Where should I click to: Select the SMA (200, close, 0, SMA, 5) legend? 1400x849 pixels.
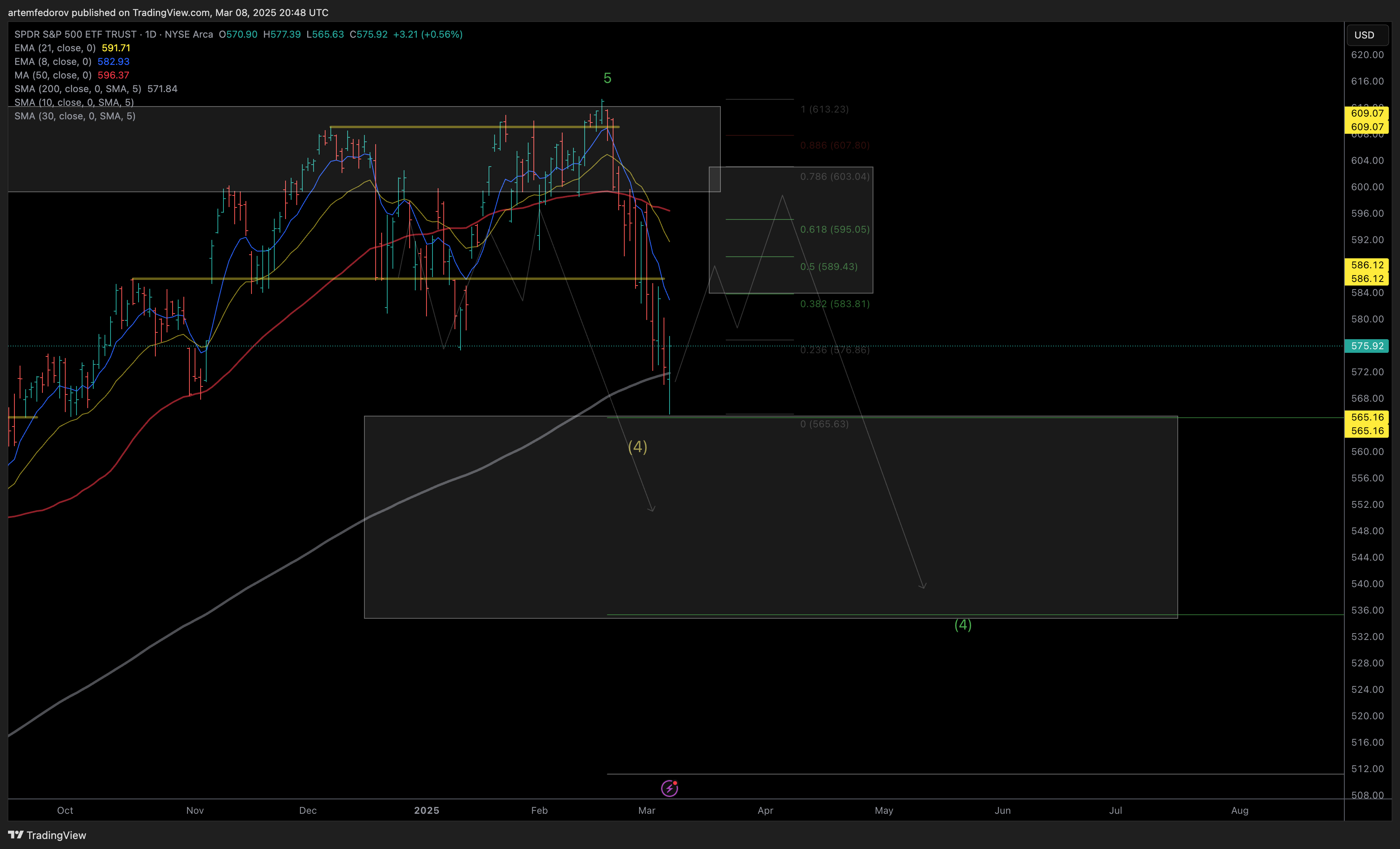pos(78,89)
